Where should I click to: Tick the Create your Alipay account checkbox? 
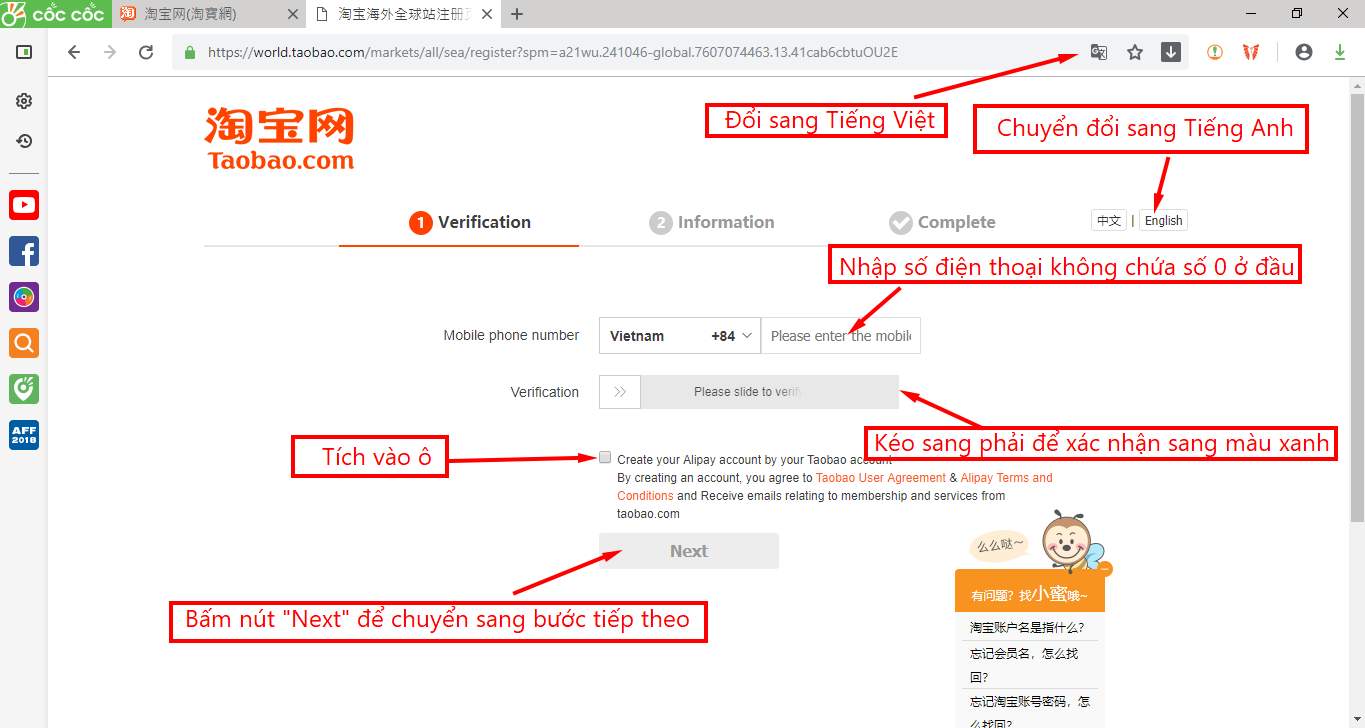tap(605, 457)
